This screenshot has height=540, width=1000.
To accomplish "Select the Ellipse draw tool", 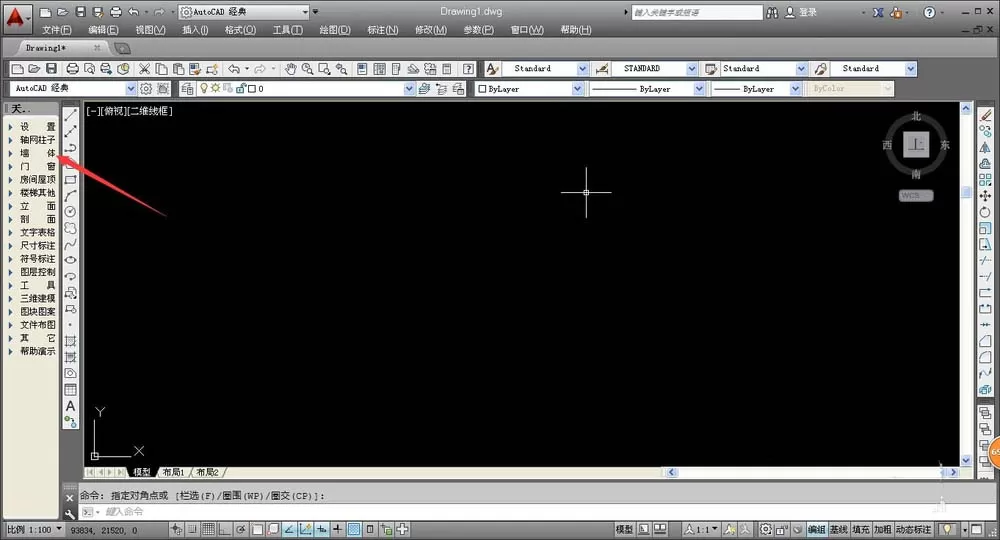I will [70, 259].
